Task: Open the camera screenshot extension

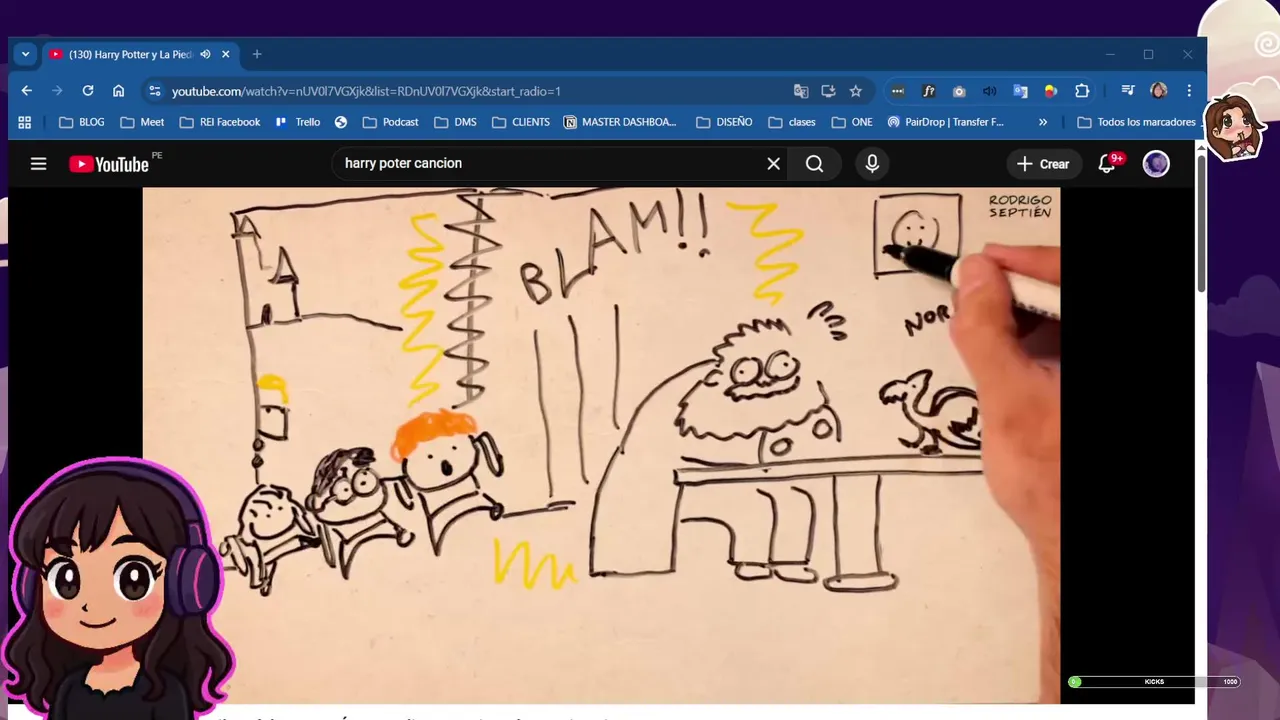Action: [x=959, y=91]
